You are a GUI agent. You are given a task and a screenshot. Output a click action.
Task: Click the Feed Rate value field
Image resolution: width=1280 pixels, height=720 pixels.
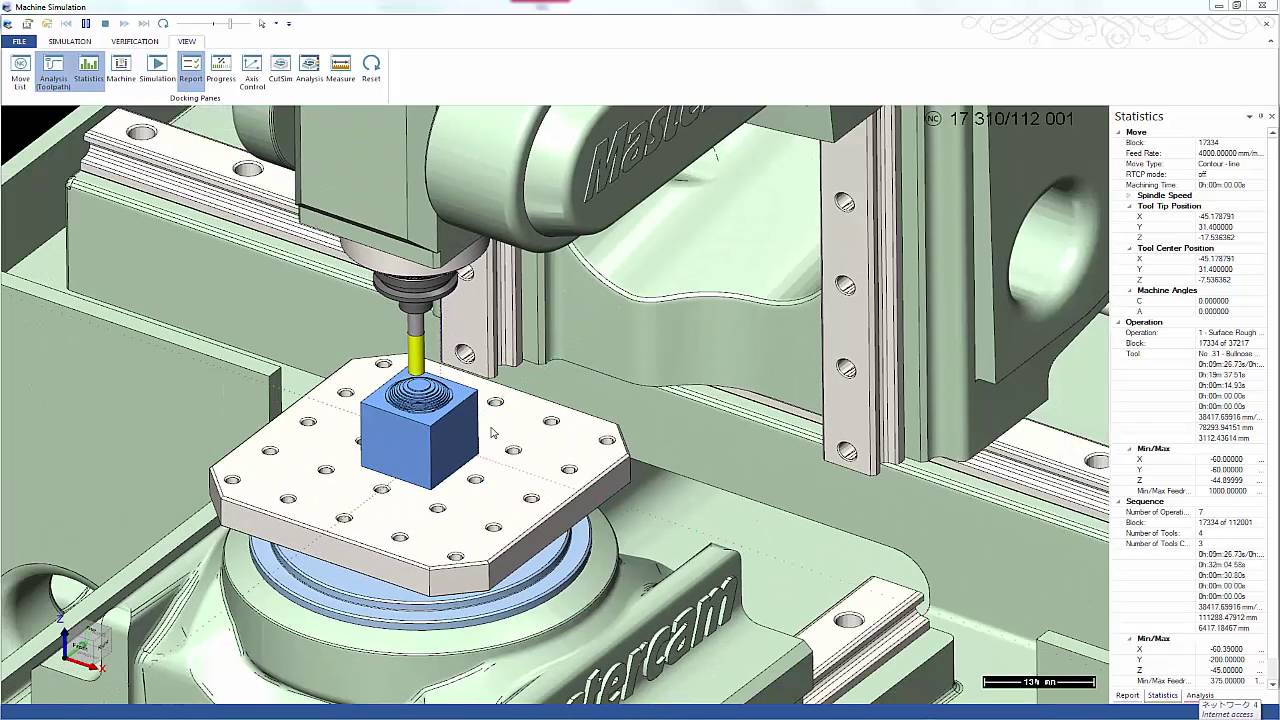[1228, 151]
